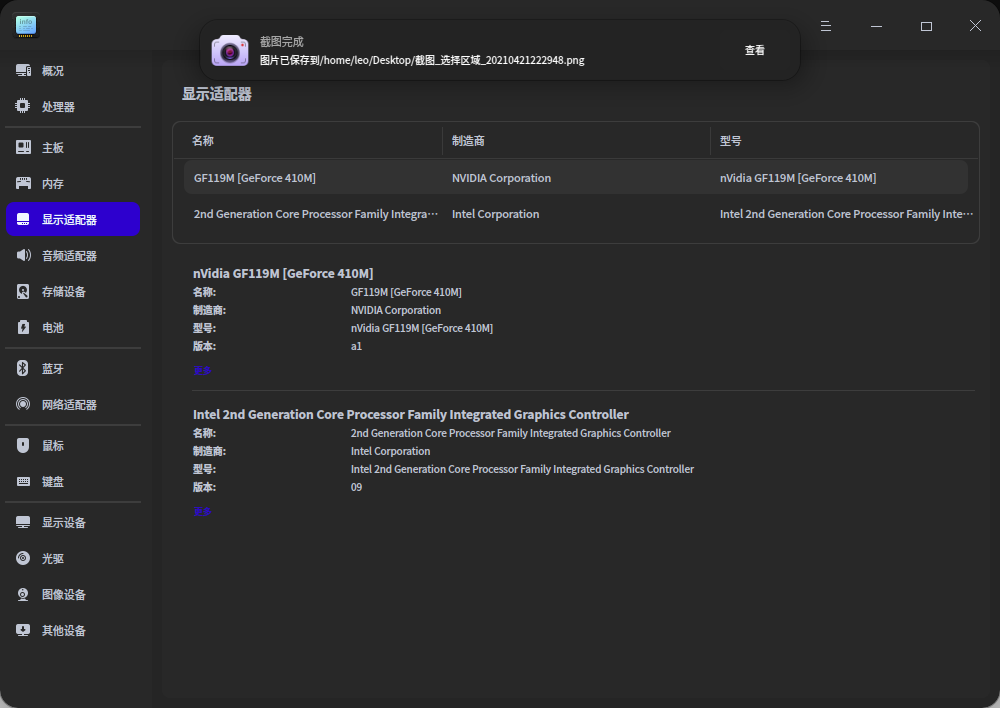Click NVIDIA Corporation cell in table
1000x708 pixels.
click(x=501, y=178)
